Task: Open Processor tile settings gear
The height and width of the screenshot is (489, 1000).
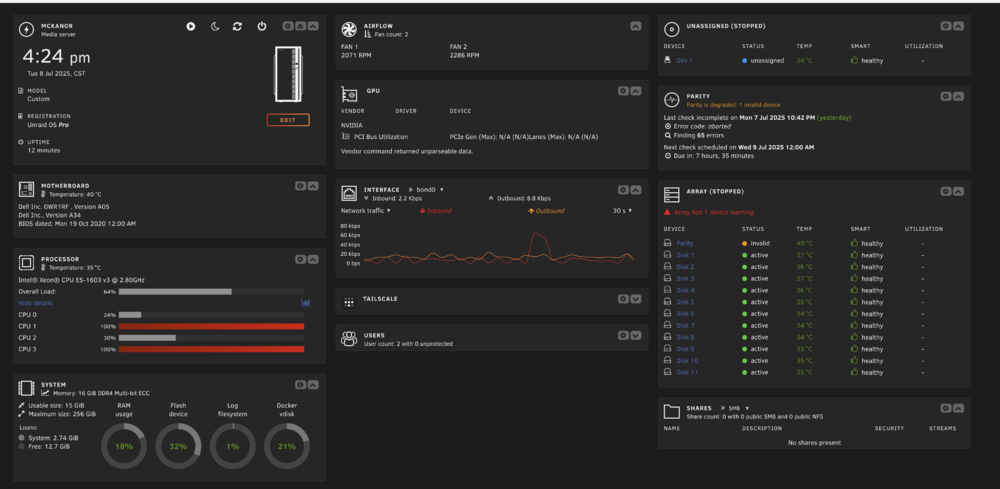Action: click(x=300, y=259)
